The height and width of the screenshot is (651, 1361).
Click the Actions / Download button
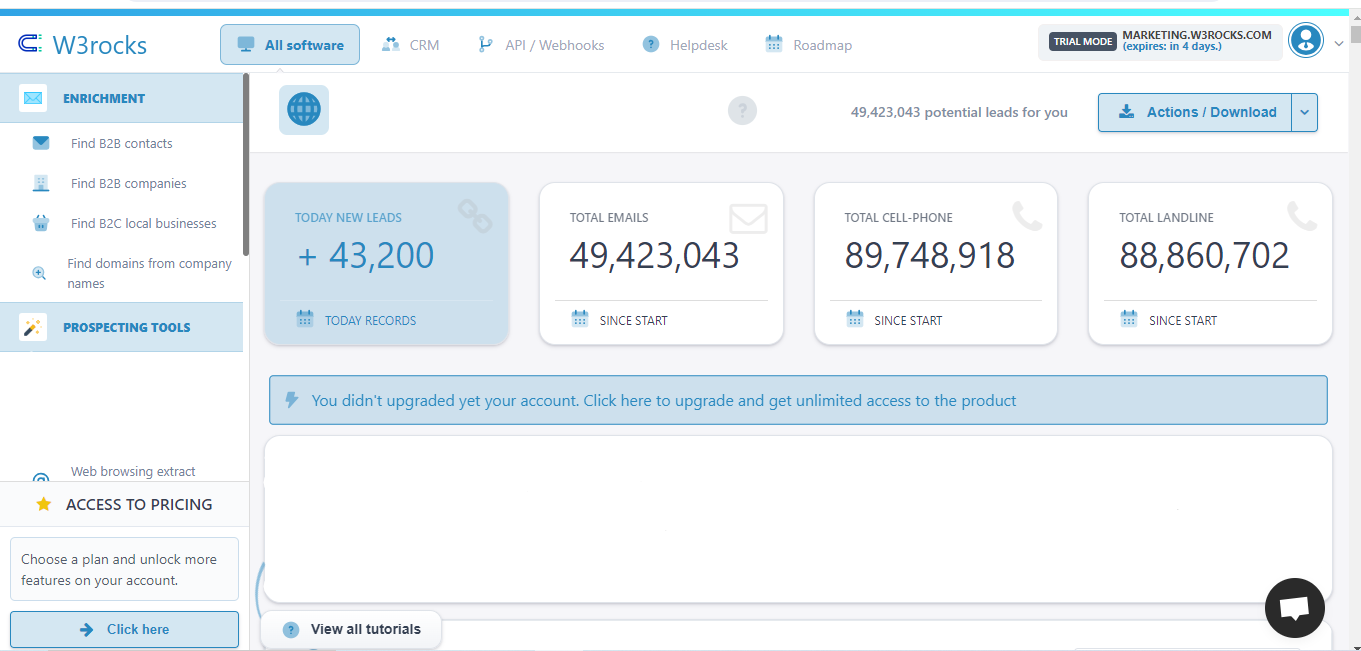(x=1195, y=112)
